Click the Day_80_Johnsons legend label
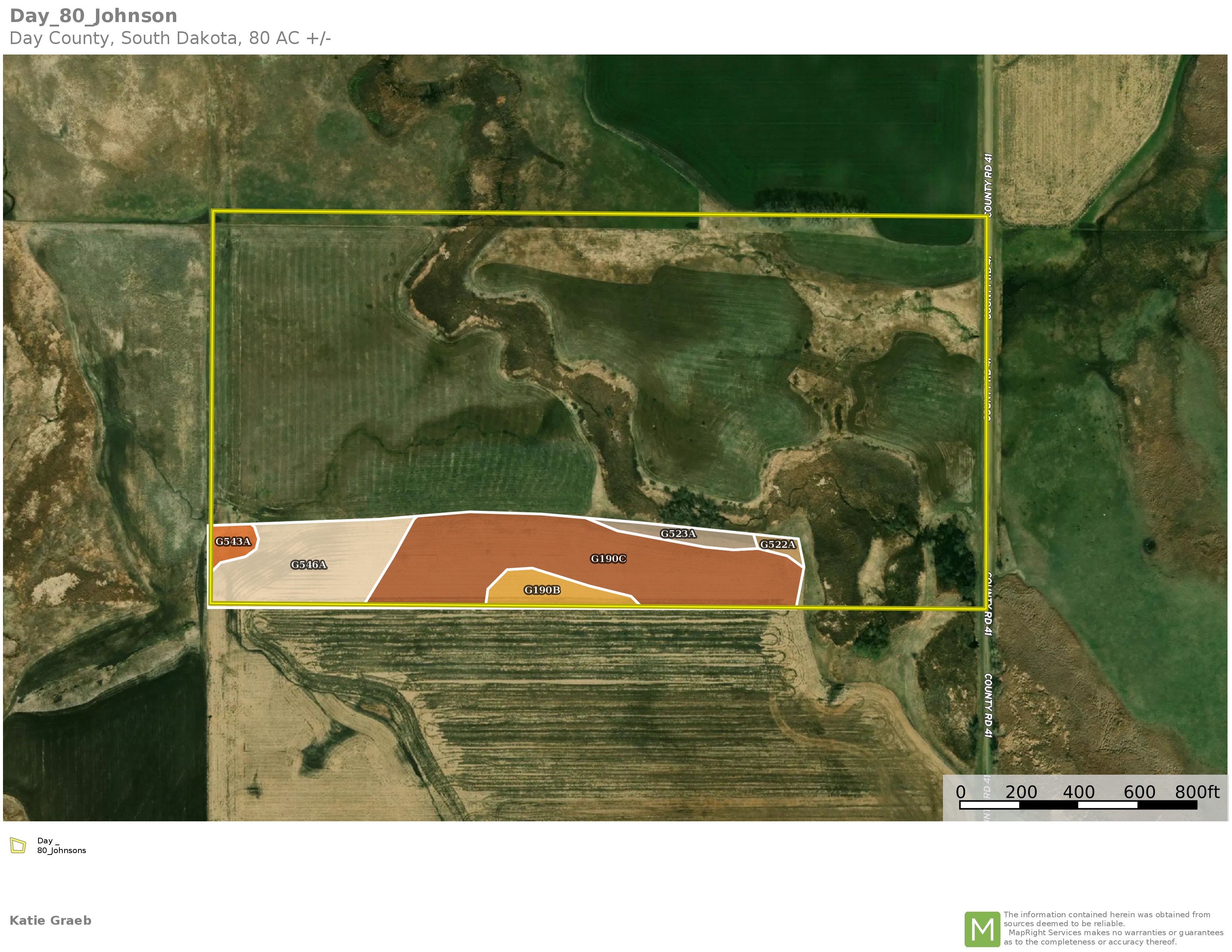The width and height of the screenshot is (1232, 952). tap(61, 845)
